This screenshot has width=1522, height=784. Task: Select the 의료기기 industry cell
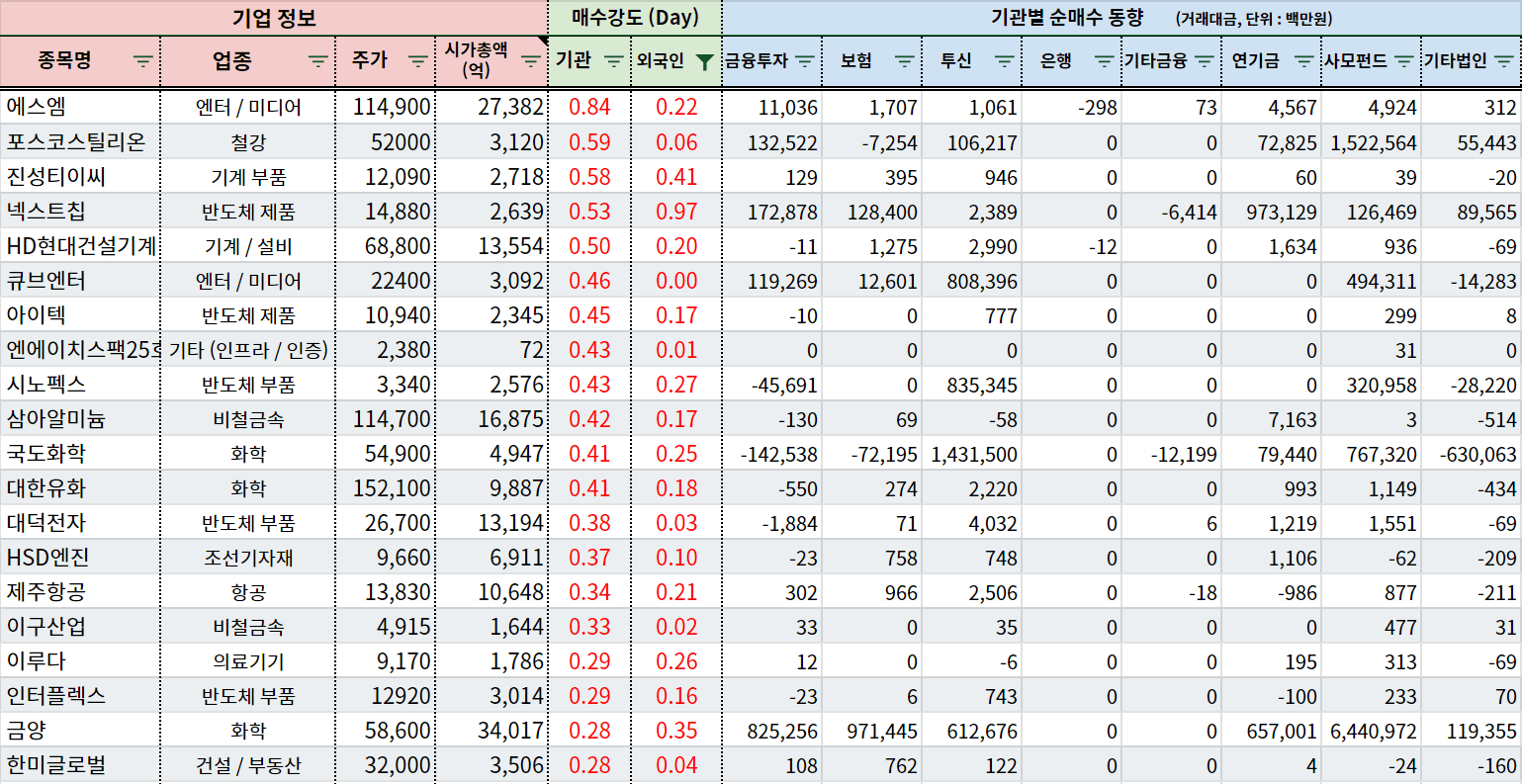(248, 660)
